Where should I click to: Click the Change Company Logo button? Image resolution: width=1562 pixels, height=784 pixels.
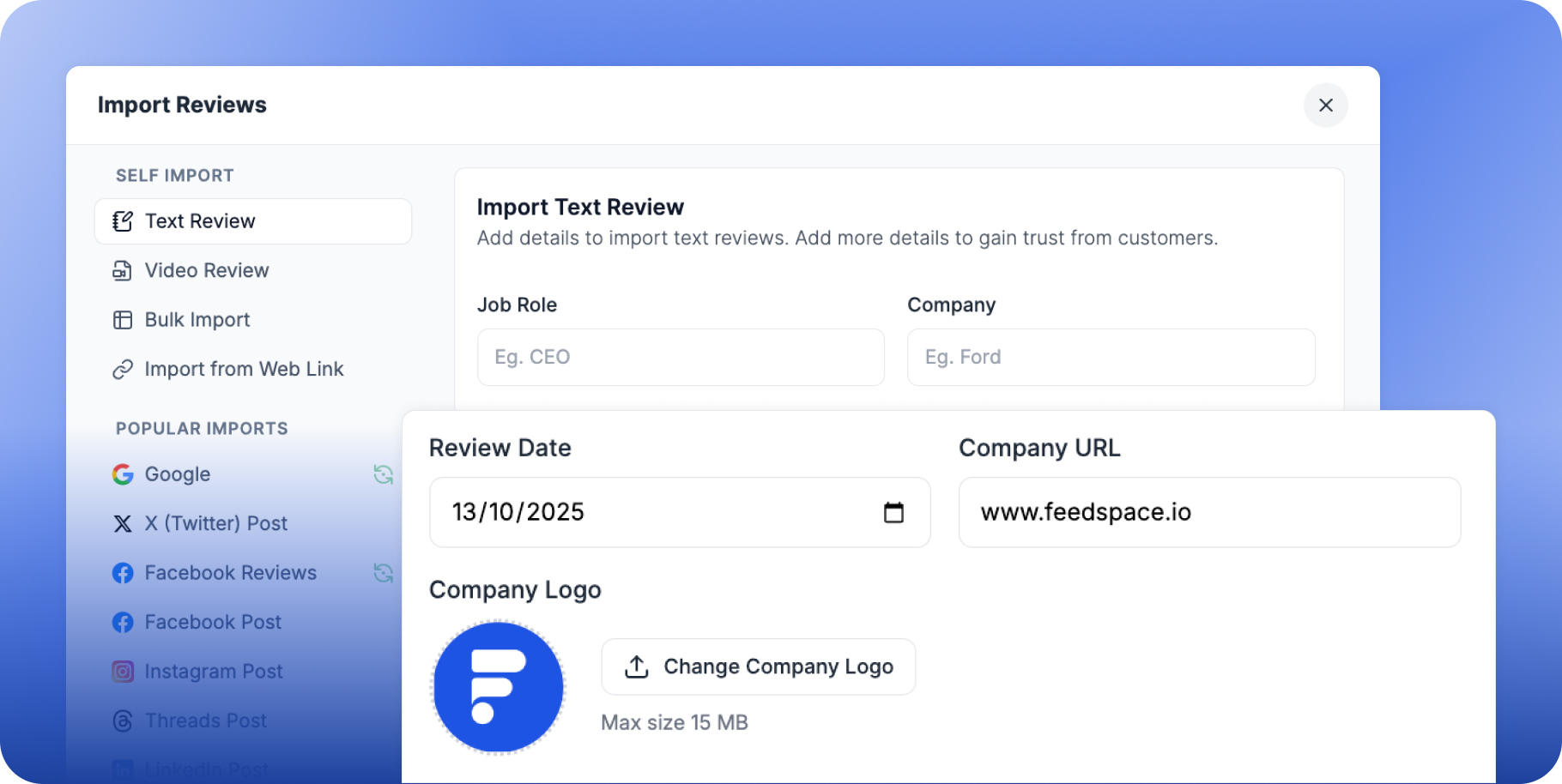point(758,666)
